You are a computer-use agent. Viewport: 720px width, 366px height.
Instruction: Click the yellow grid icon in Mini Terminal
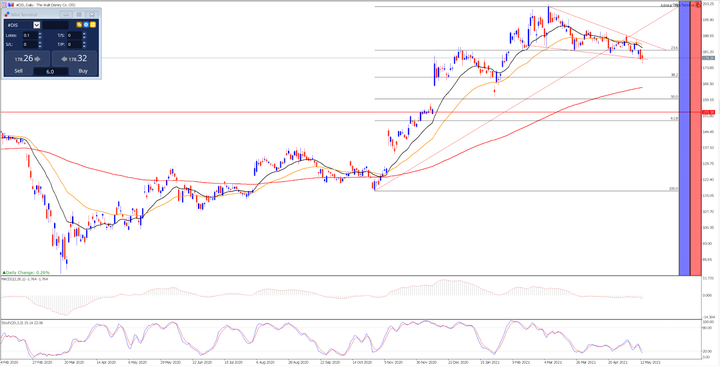(x=93, y=25)
